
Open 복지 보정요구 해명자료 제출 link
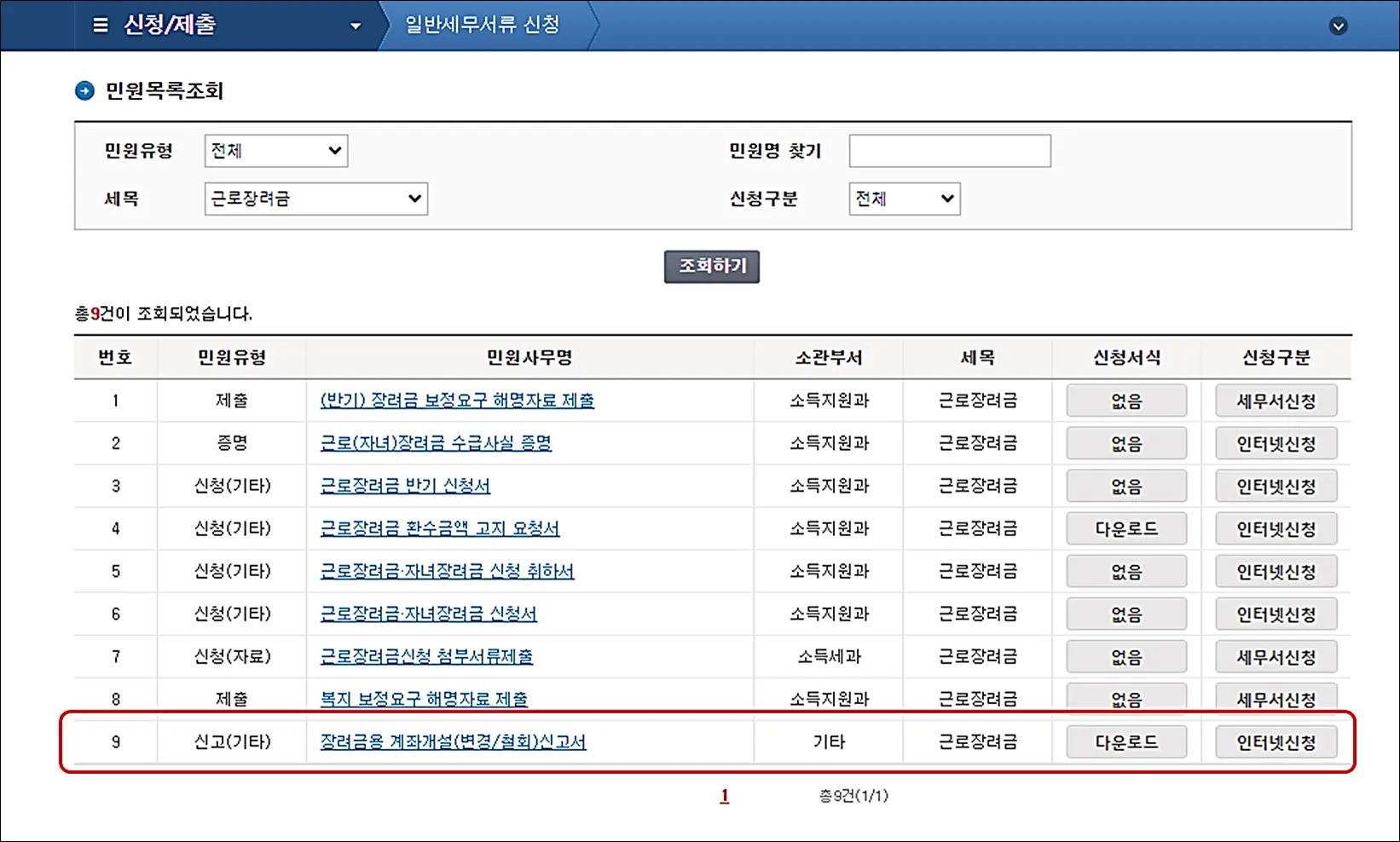424,699
